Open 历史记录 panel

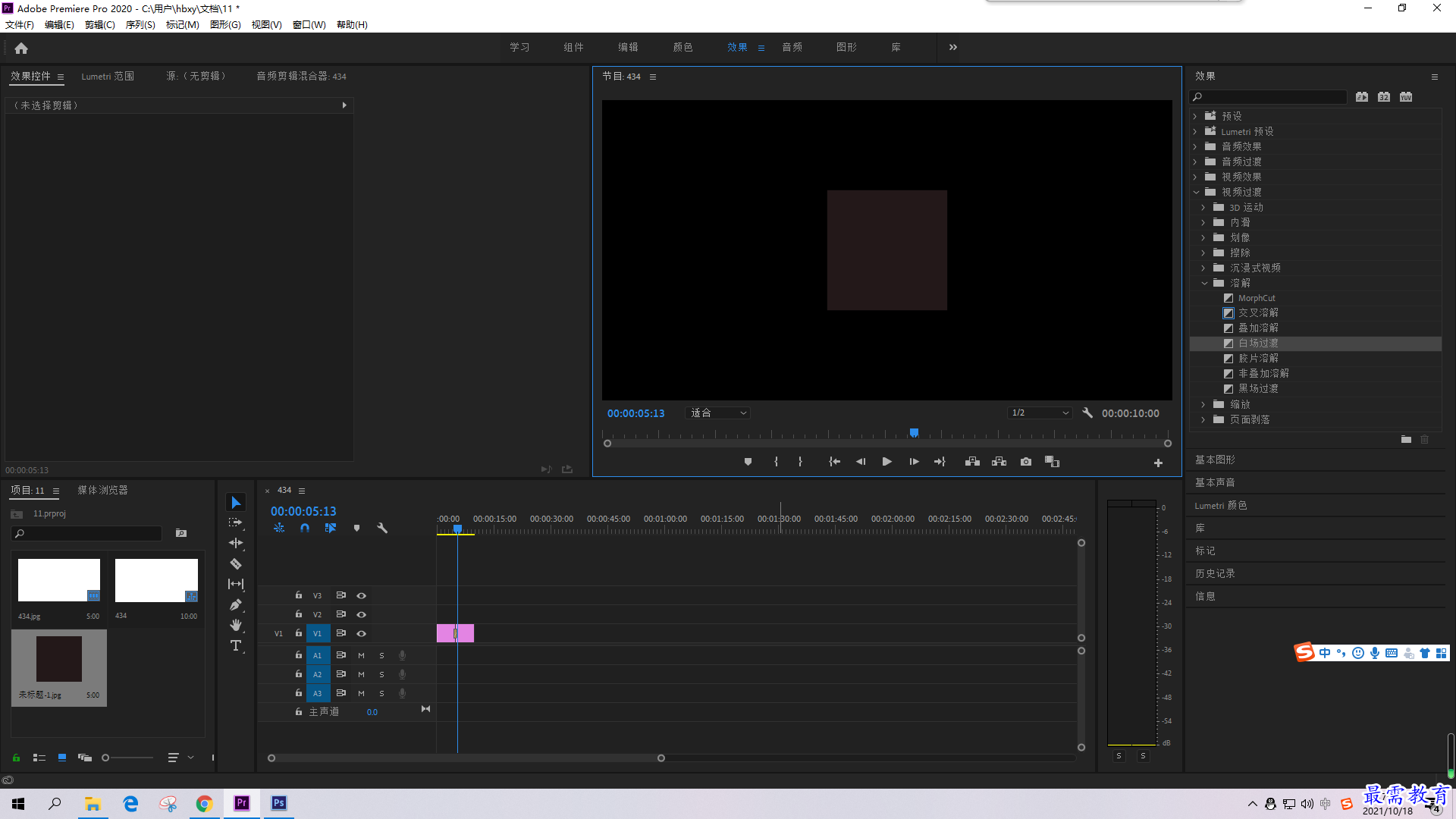(1215, 573)
